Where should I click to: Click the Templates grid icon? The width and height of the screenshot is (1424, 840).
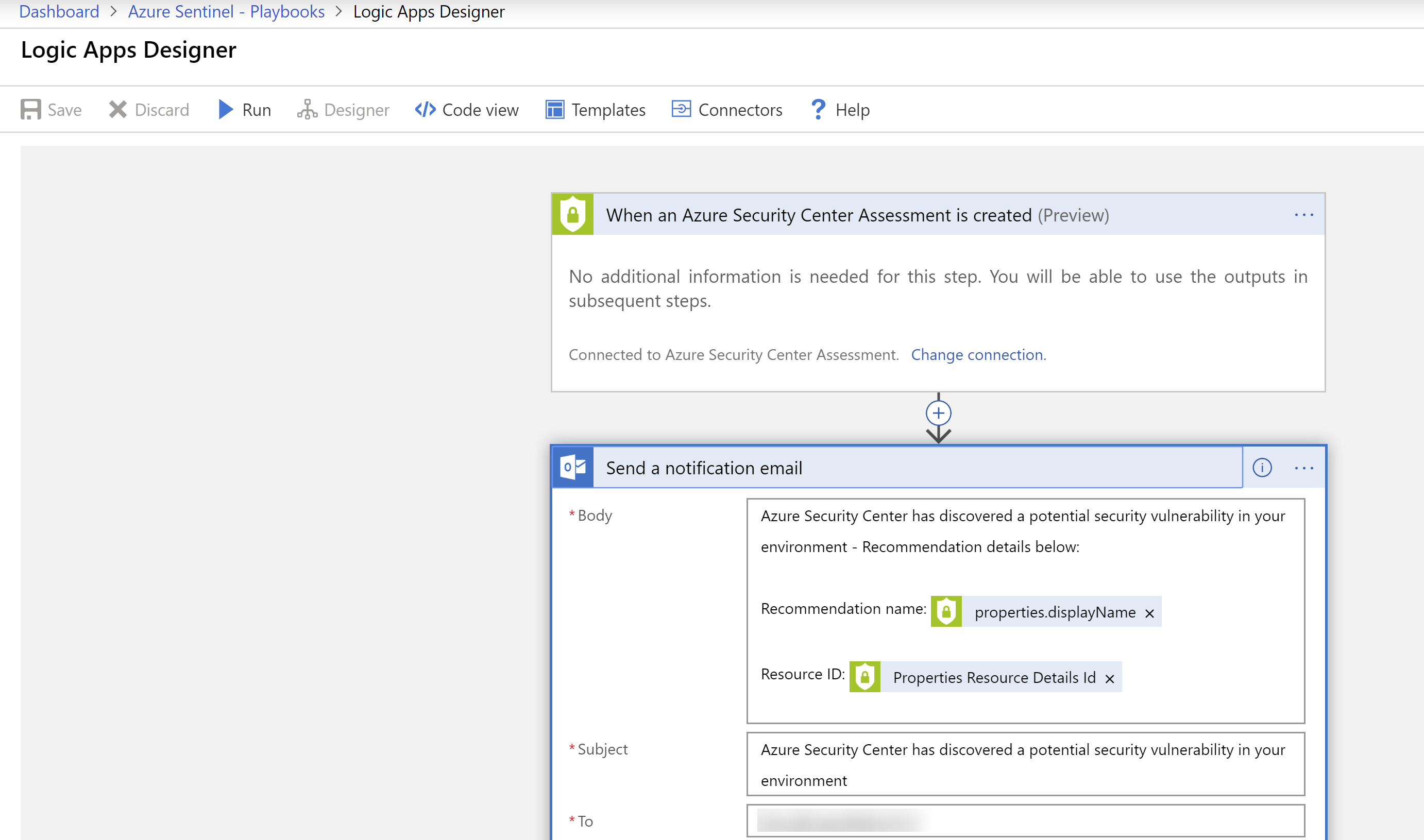point(554,109)
